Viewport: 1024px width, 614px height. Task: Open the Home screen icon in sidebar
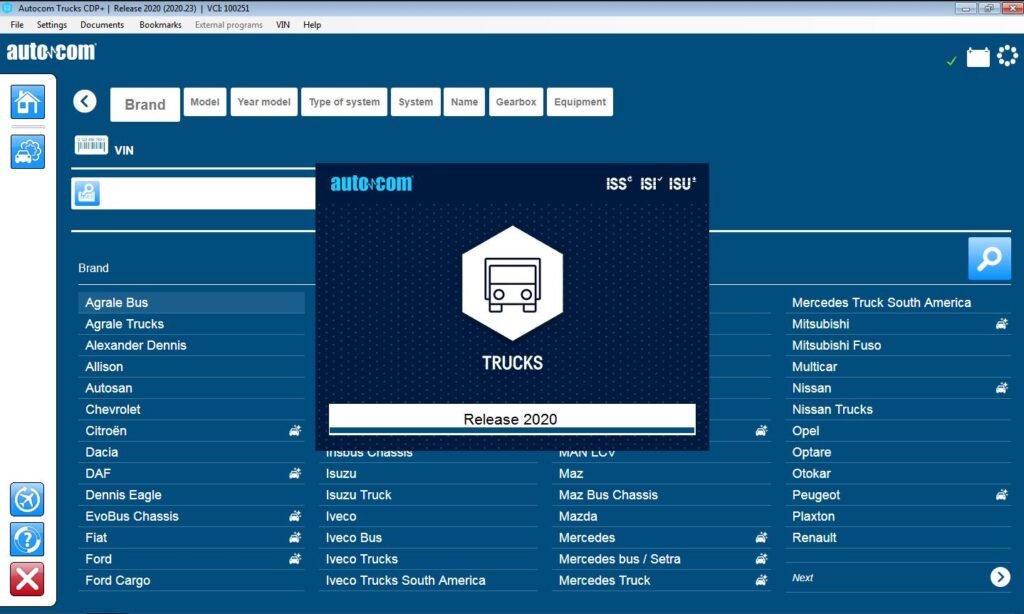pyautogui.click(x=27, y=102)
